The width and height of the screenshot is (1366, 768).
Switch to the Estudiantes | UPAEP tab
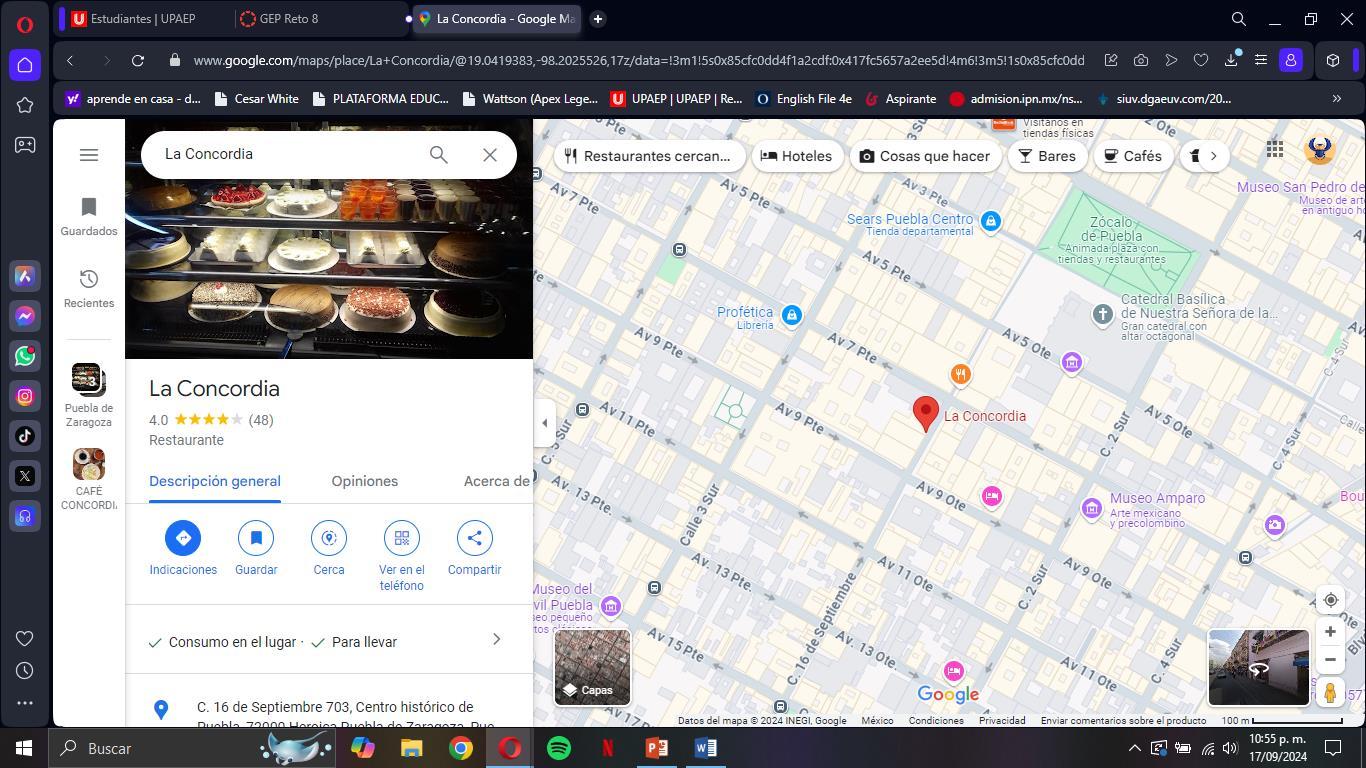point(143,18)
